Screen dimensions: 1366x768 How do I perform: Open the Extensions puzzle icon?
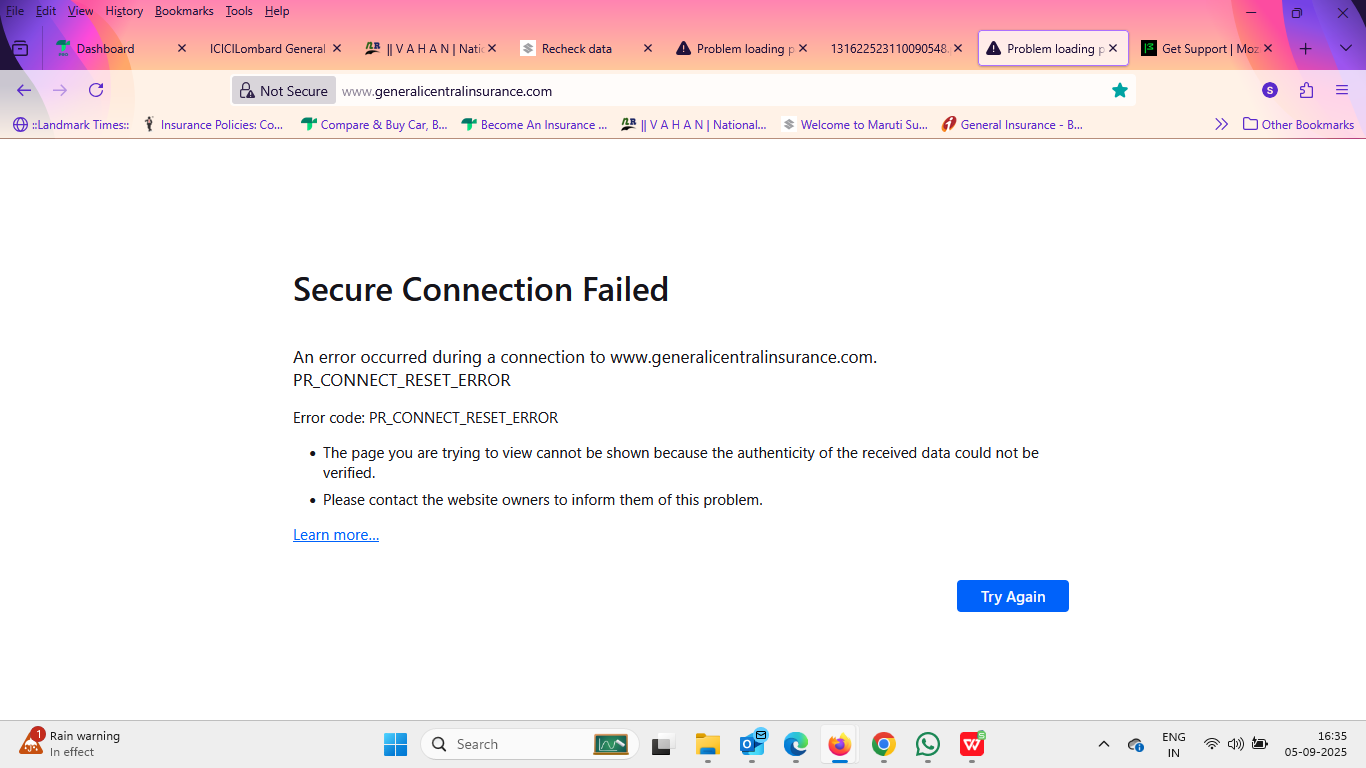click(1306, 90)
